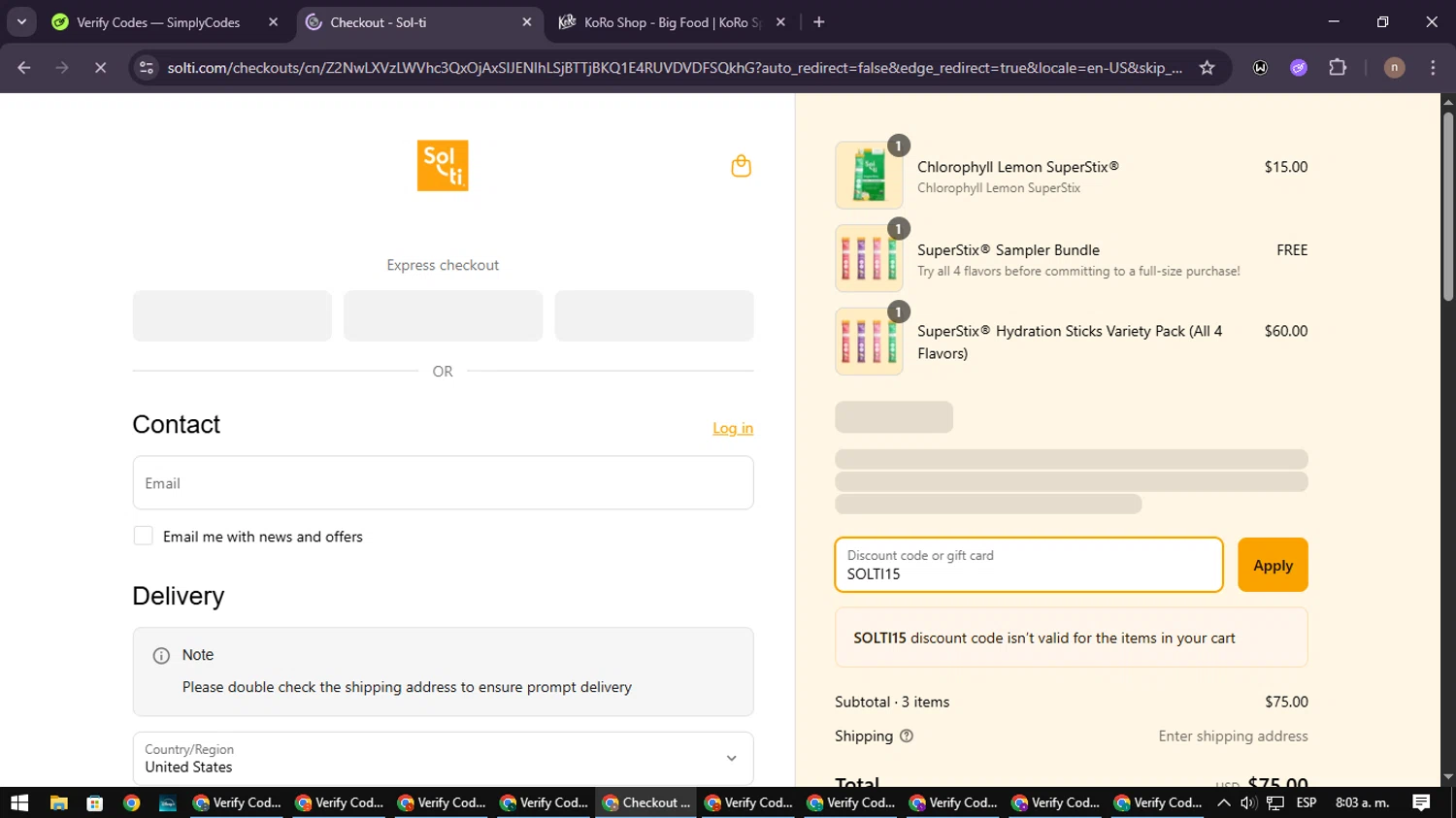1456x818 pixels.
Task: Open the tab search dropdown
Action: point(21,21)
